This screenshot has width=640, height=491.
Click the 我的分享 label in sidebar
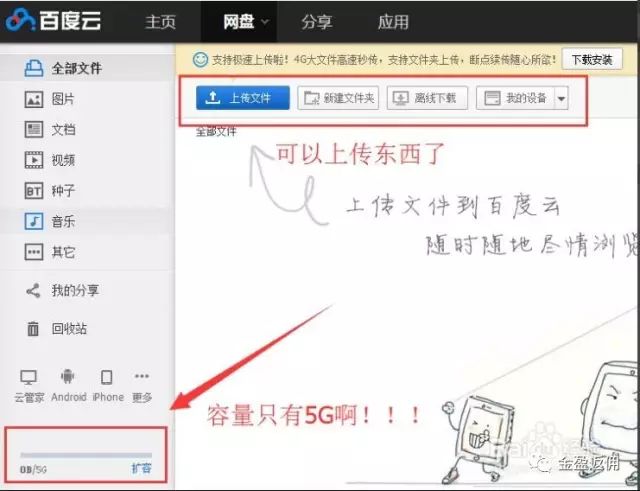pos(75,291)
